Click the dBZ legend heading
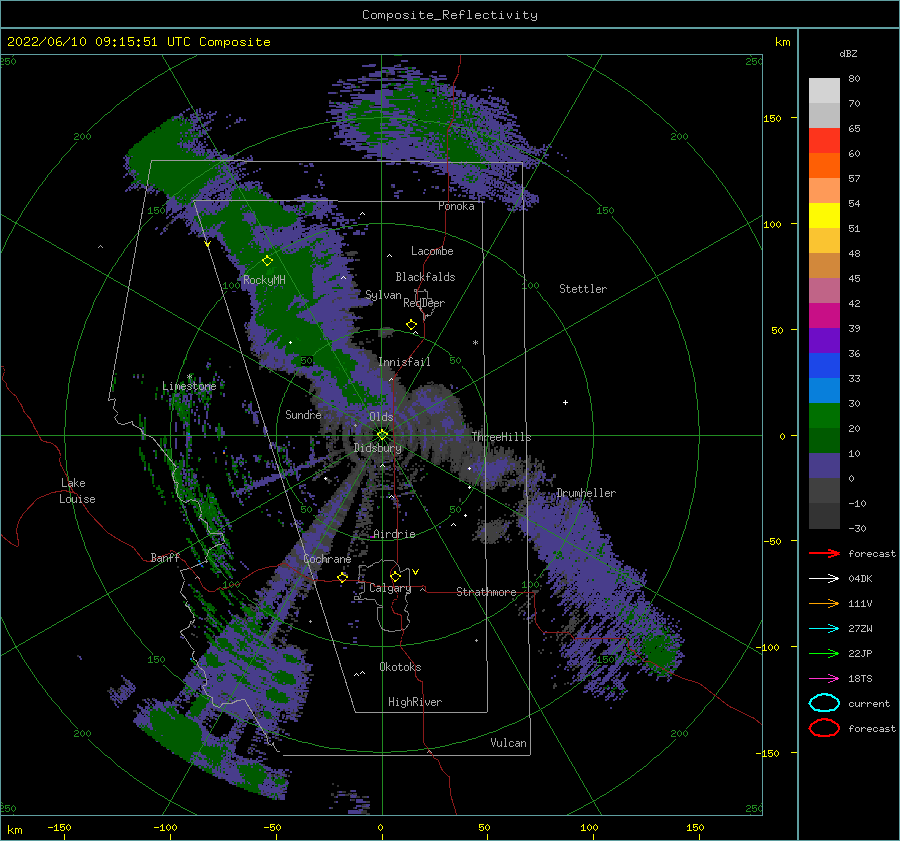 click(848, 53)
